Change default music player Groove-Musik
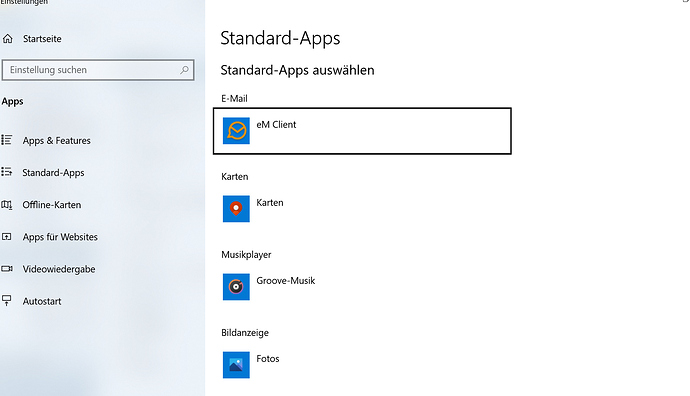Screen dimensions: 690x396 (362, 287)
